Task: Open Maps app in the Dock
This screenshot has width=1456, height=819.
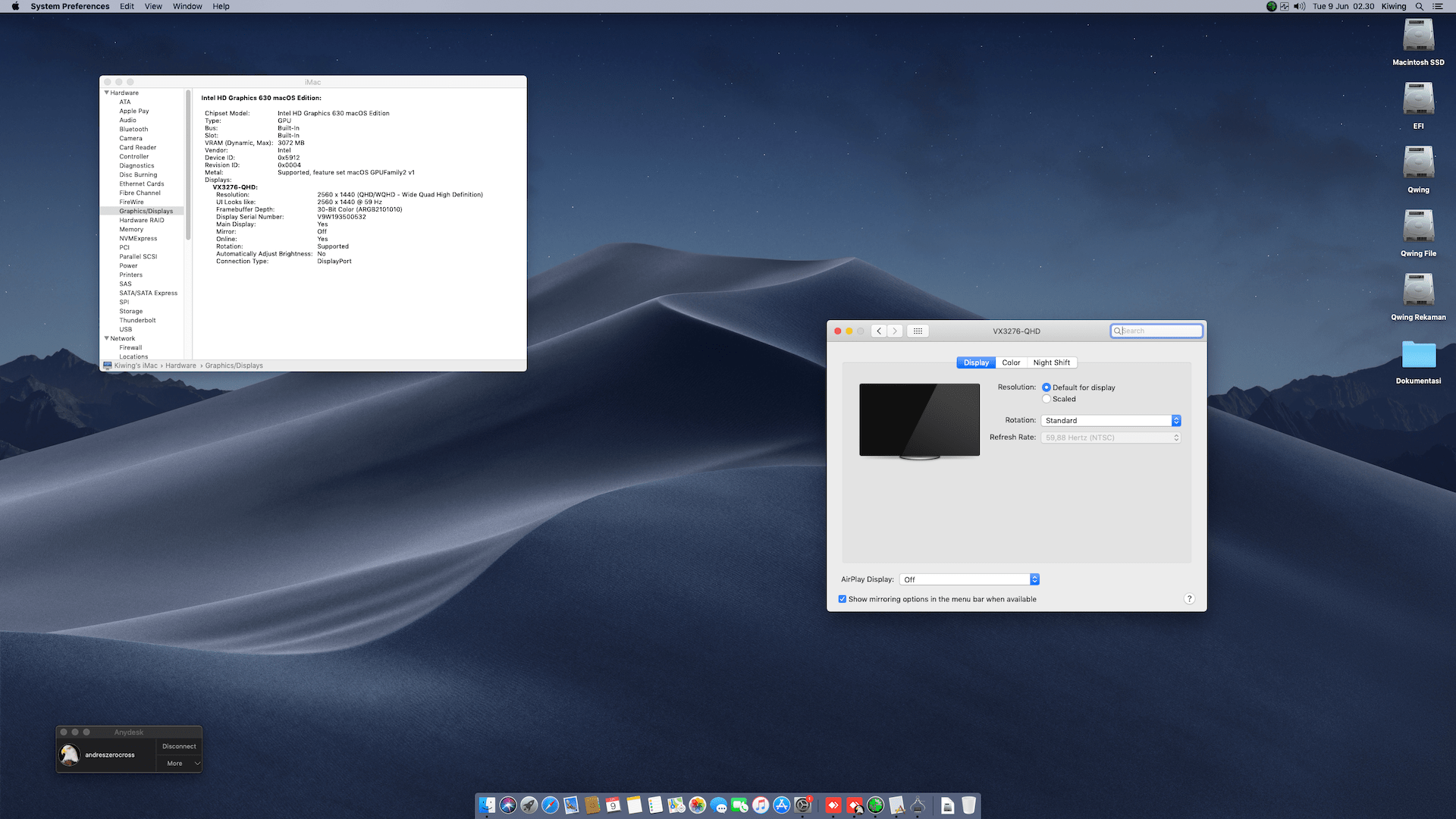Action: coord(676,805)
